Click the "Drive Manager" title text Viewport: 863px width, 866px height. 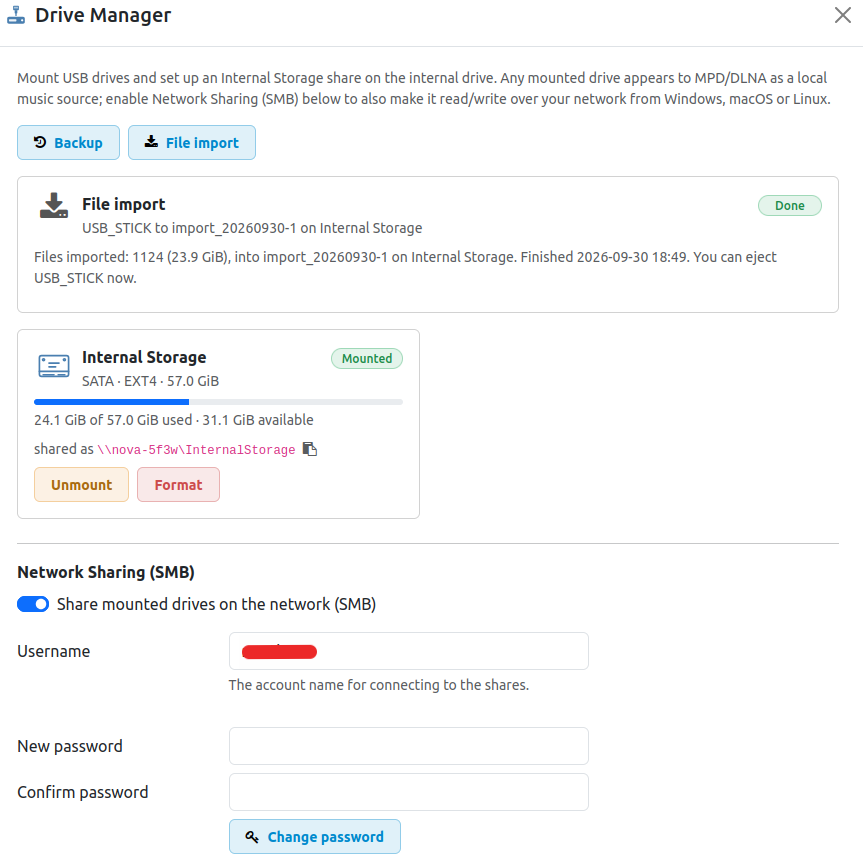[x=103, y=15]
